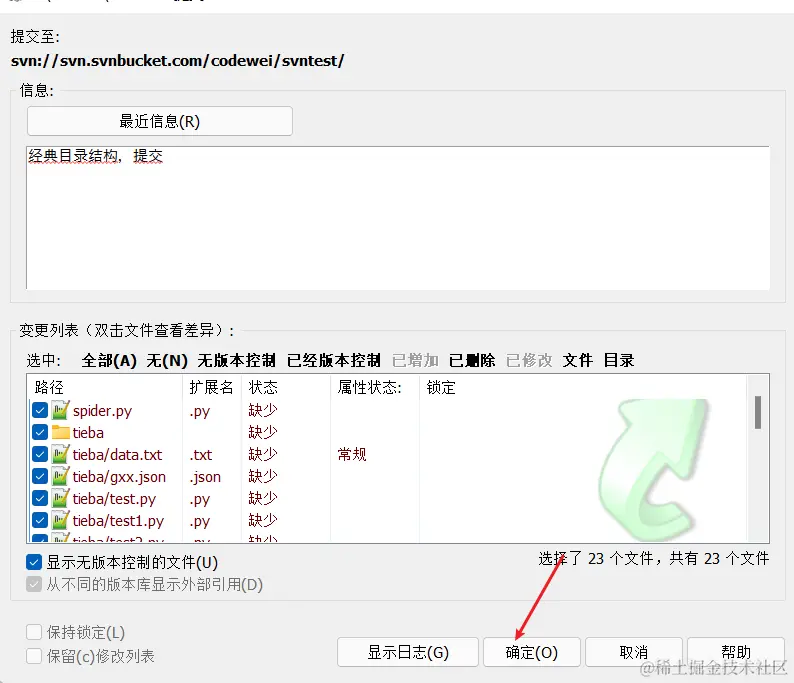Click the tieba/gxx.json file icon
The width and height of the screenshot is (794, 683).
(60, 476)
